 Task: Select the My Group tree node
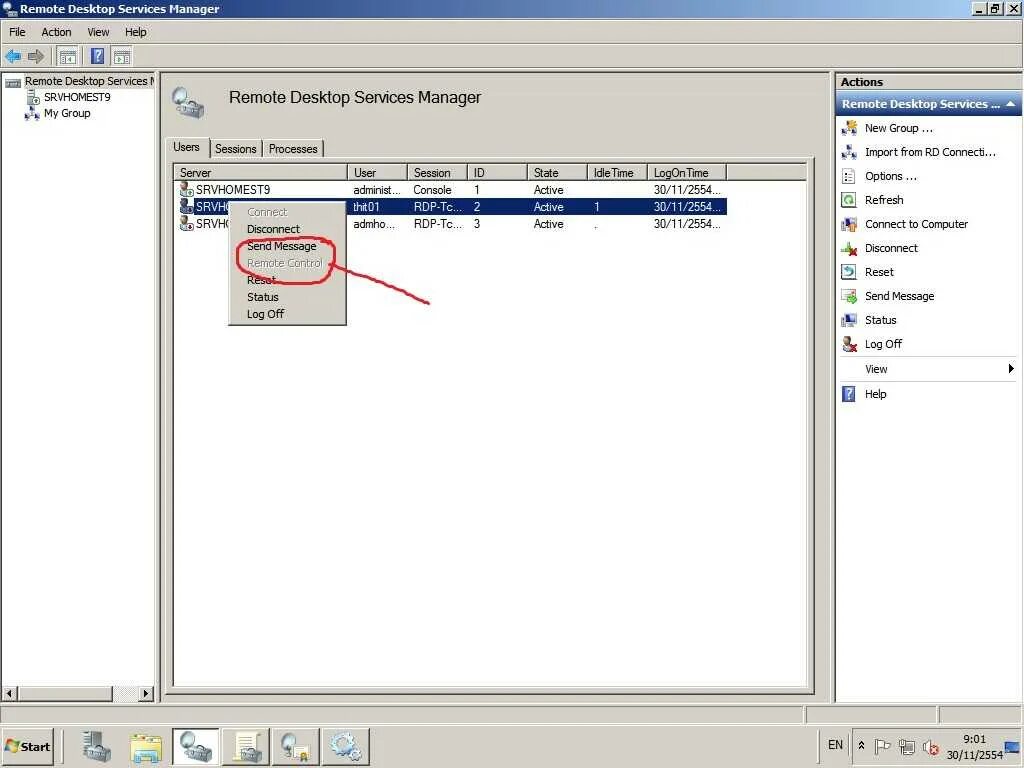[x=67, y=114]
